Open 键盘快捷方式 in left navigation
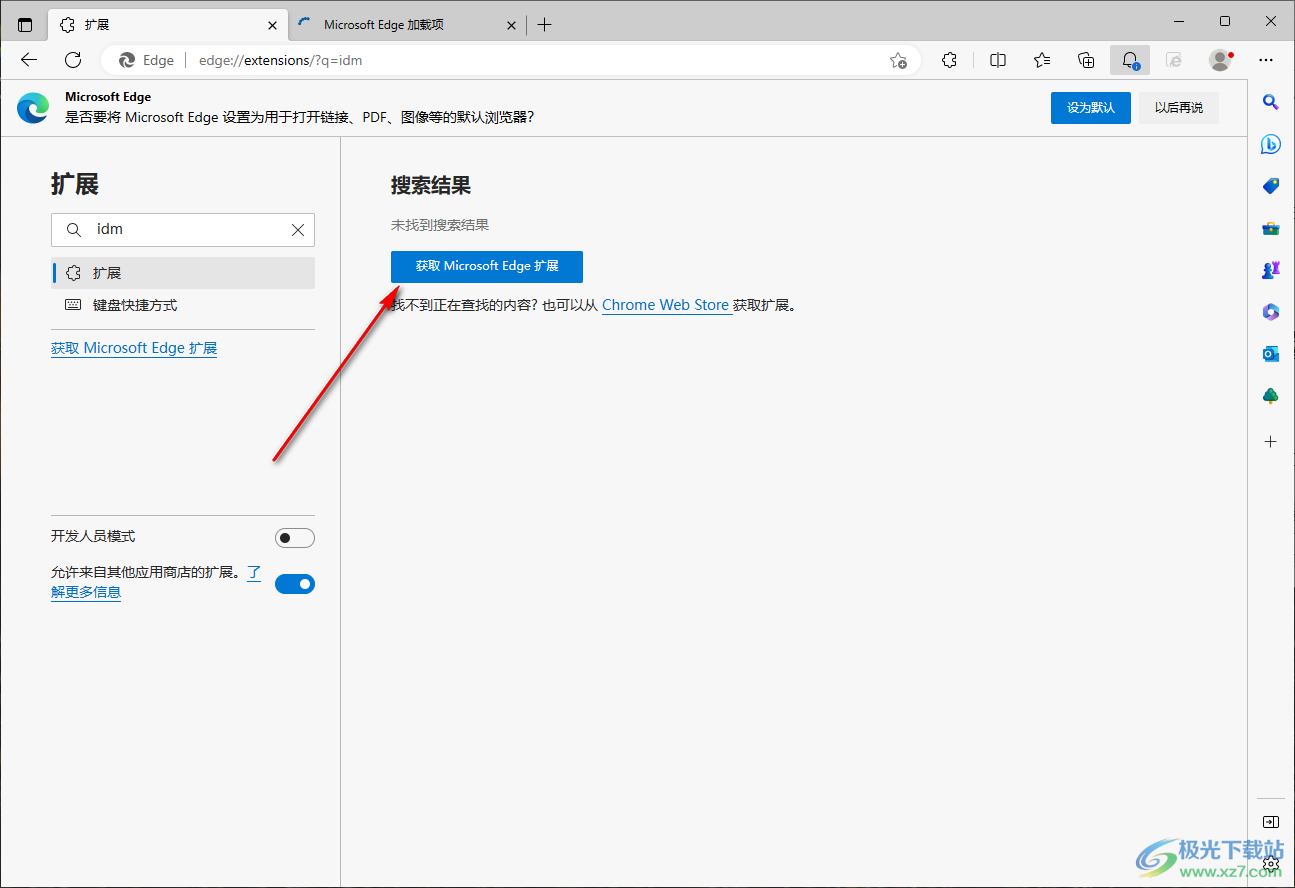The image size is (1295, 888). (x=183, y=305)
